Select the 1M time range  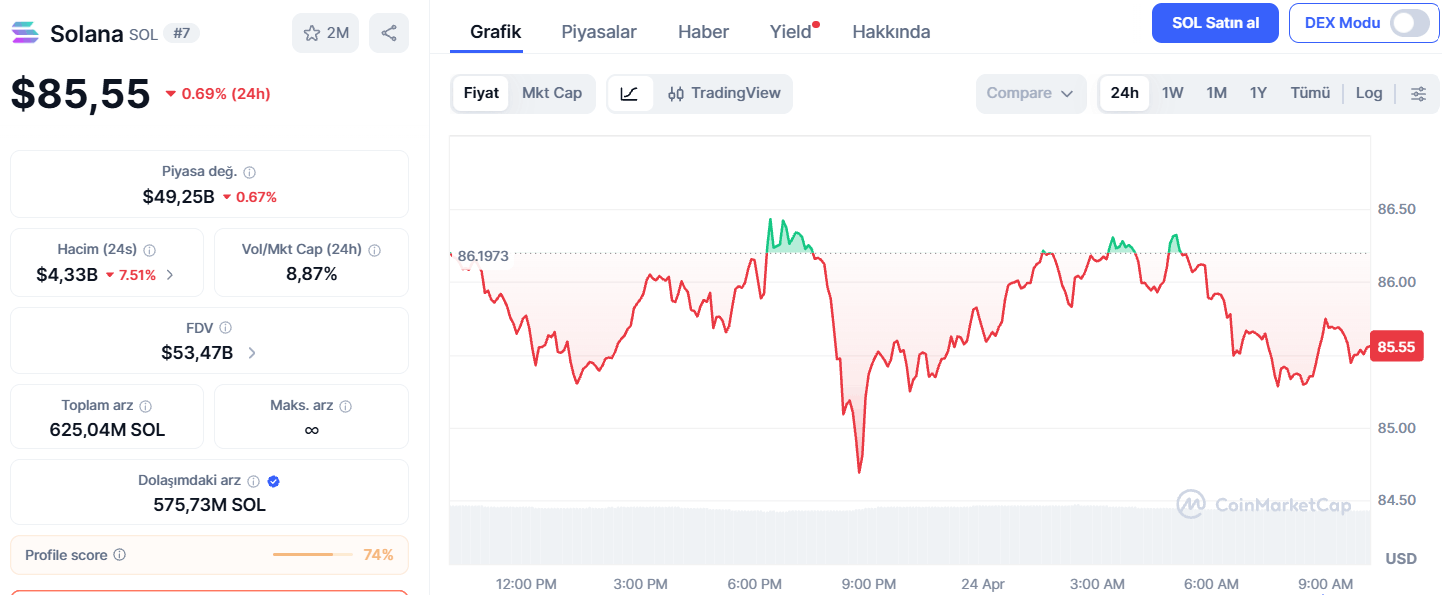[x=1216, y=93]
